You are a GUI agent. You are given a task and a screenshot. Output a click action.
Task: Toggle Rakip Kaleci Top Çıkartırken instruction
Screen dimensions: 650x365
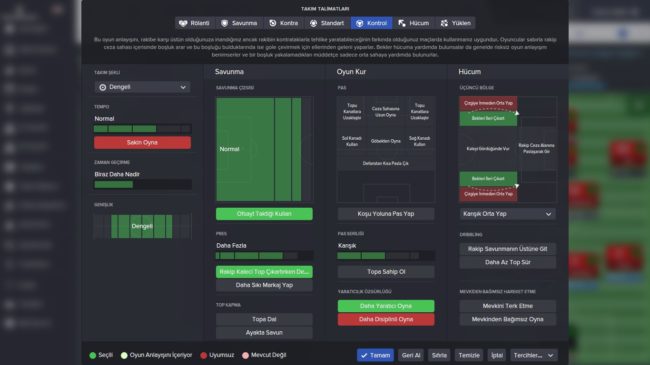264,272
